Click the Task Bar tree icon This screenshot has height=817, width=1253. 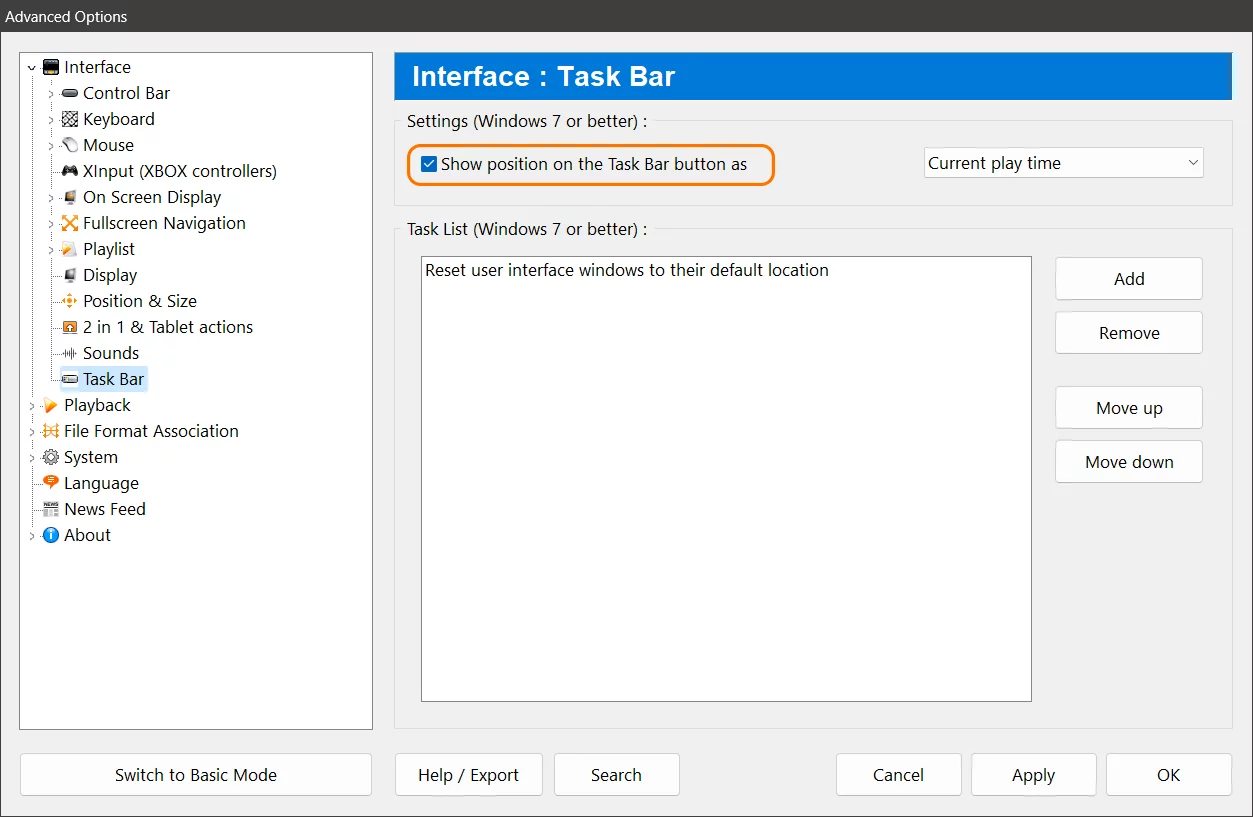coord(70,379)
